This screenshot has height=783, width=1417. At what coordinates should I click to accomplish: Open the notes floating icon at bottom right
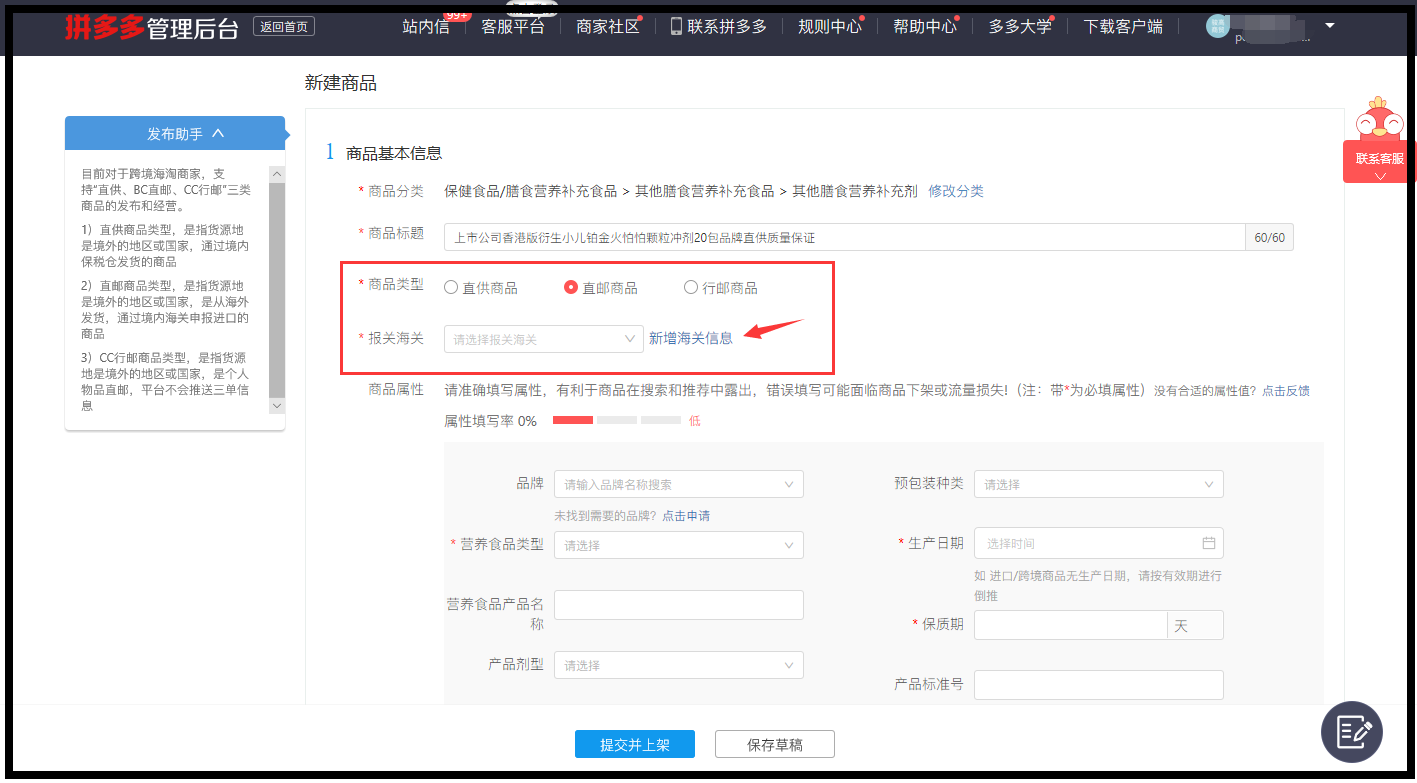coord(1351,732)
